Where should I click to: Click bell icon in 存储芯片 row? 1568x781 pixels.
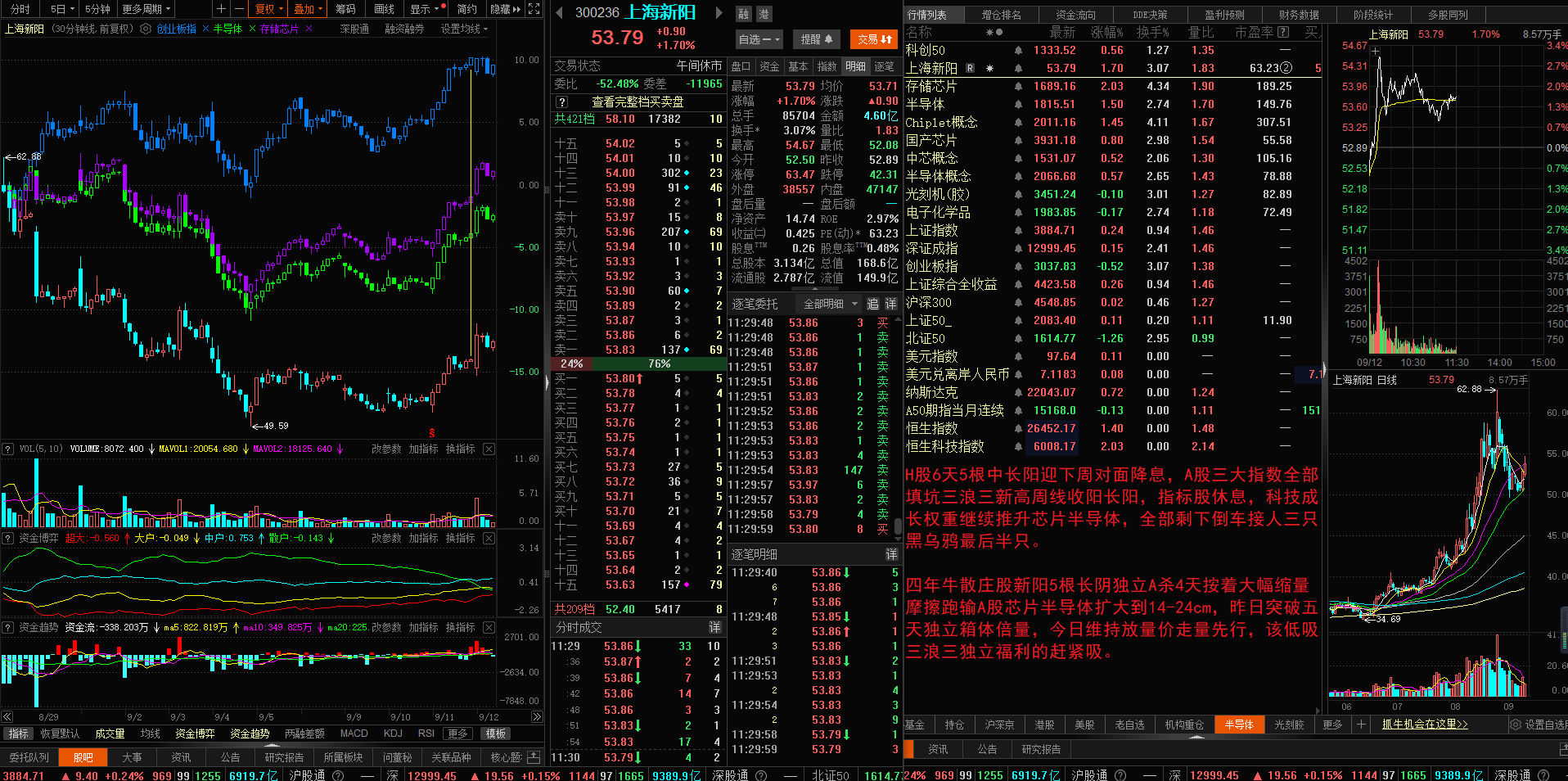1018,86
